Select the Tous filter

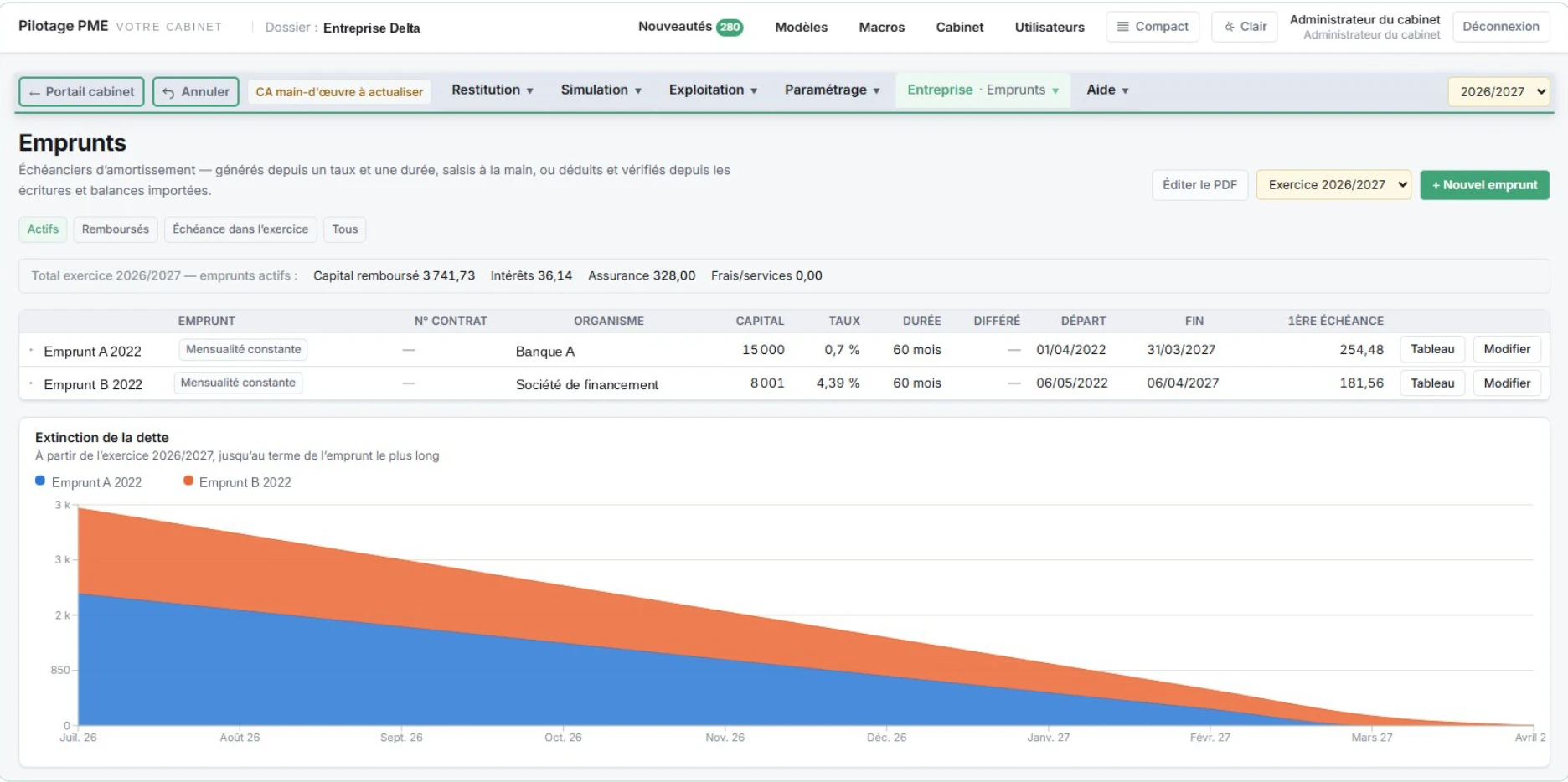click(344, 229)
